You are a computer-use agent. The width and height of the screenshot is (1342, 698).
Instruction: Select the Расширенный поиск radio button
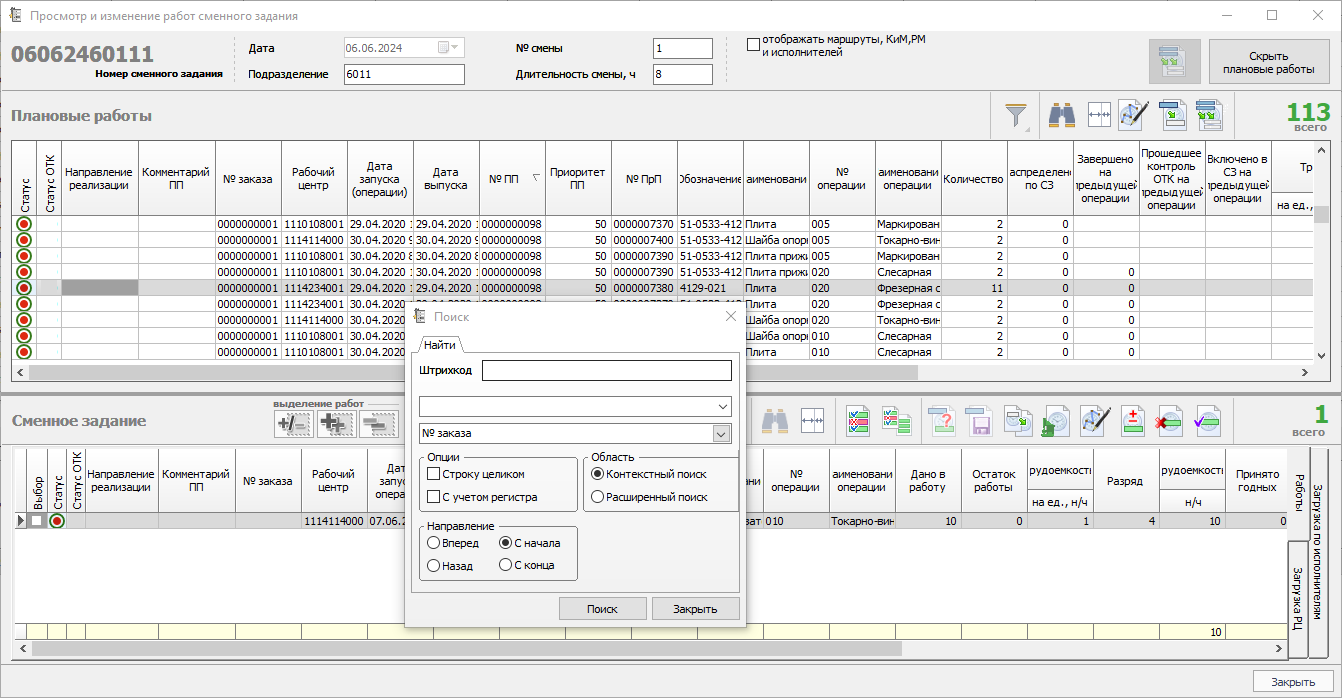point(598,497)
